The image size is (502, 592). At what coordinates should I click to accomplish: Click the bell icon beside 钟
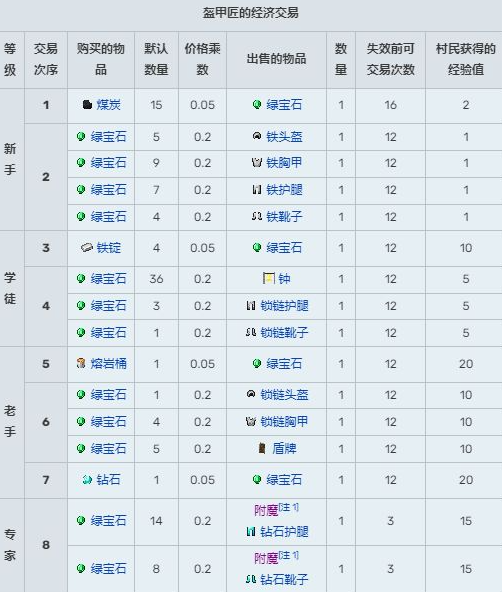pyautogui.click(x=269, y=279)
